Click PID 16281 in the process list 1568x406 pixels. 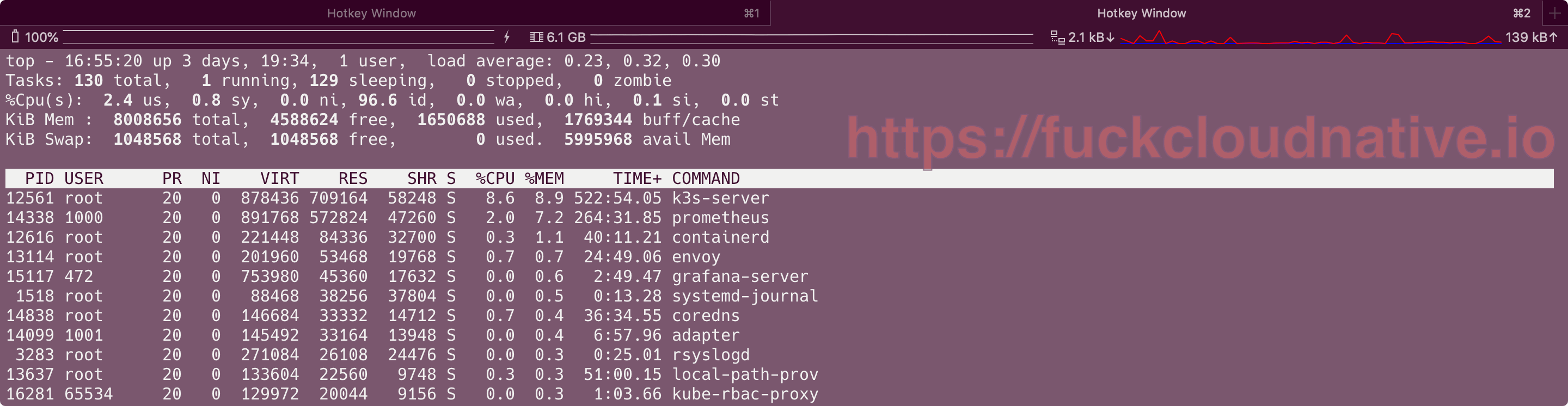30,394
